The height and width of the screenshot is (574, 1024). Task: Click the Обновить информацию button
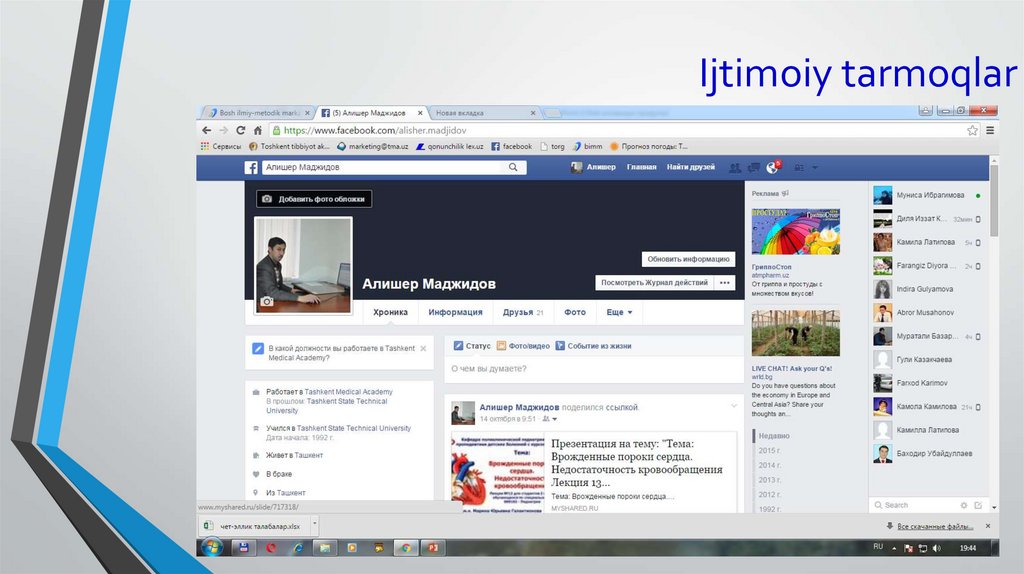[688, 259]
